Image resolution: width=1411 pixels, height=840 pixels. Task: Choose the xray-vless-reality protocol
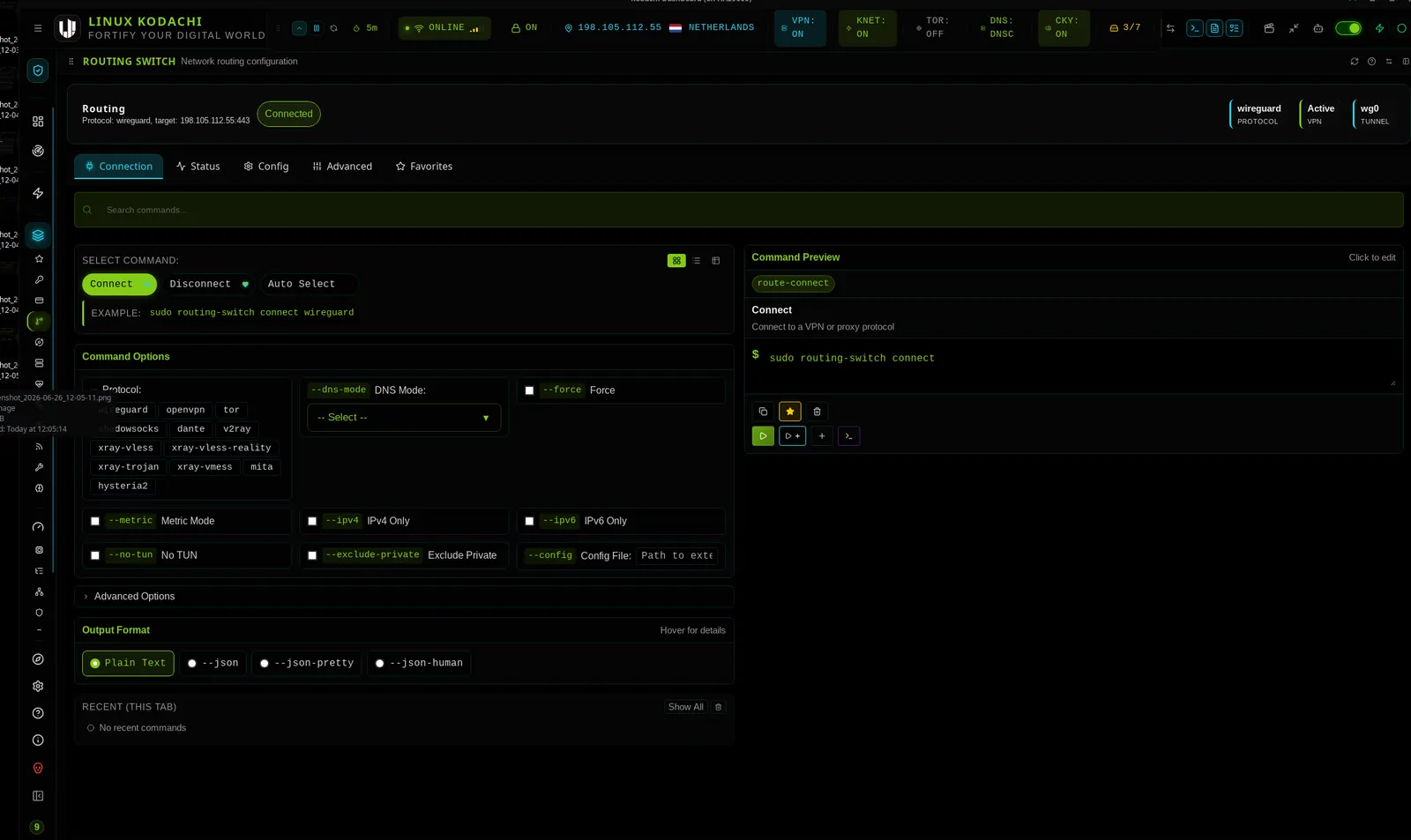click(221, 449)
